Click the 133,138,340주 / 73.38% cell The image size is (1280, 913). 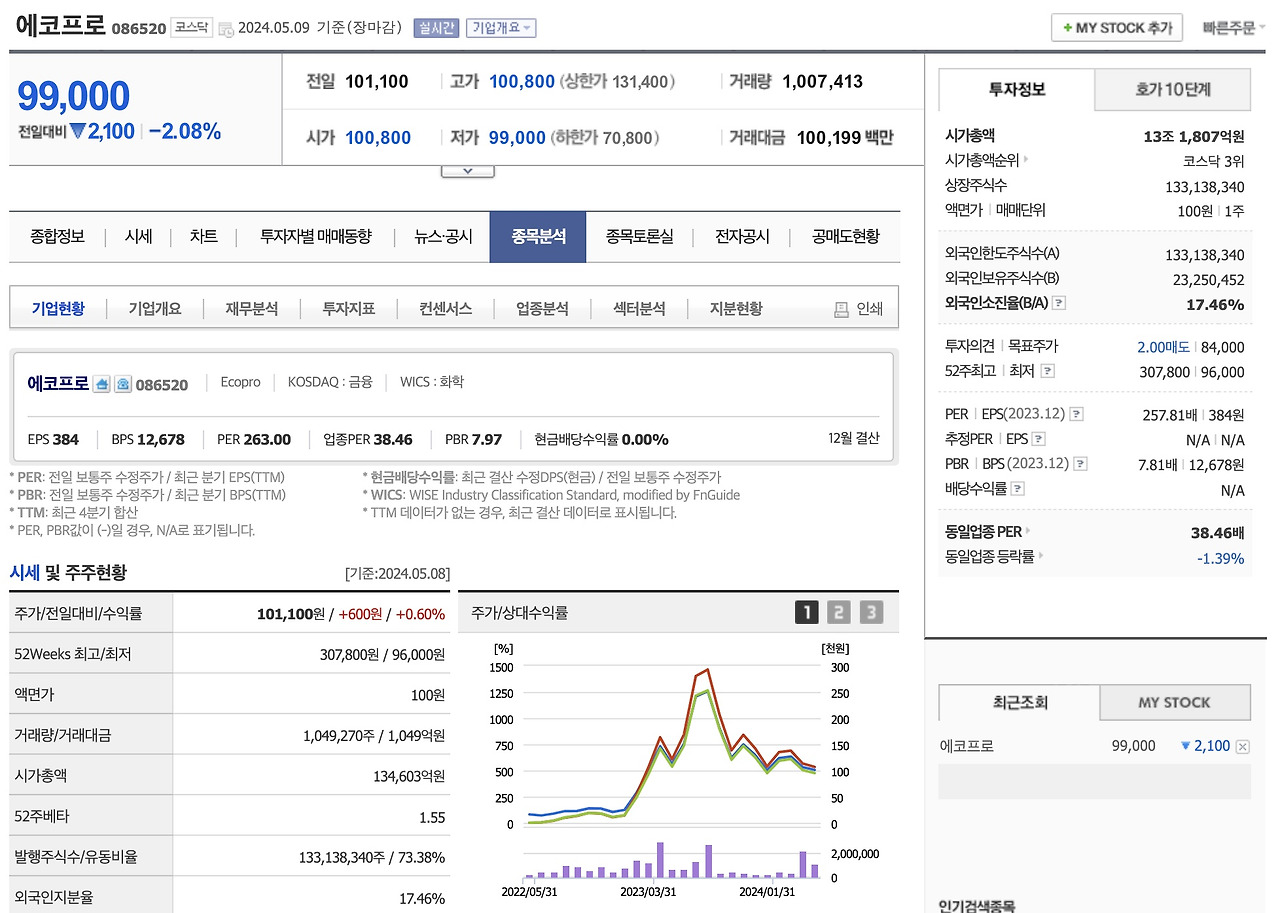click(x=372, y=857)
